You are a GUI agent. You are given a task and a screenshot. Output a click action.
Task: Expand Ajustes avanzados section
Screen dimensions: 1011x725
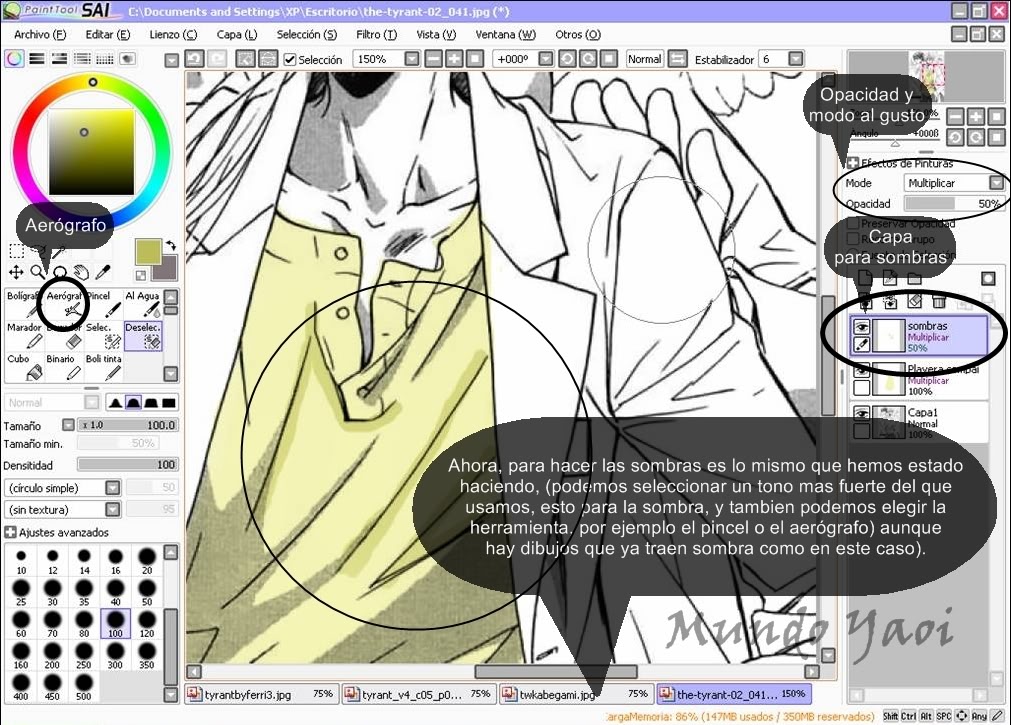pos(10,532)
